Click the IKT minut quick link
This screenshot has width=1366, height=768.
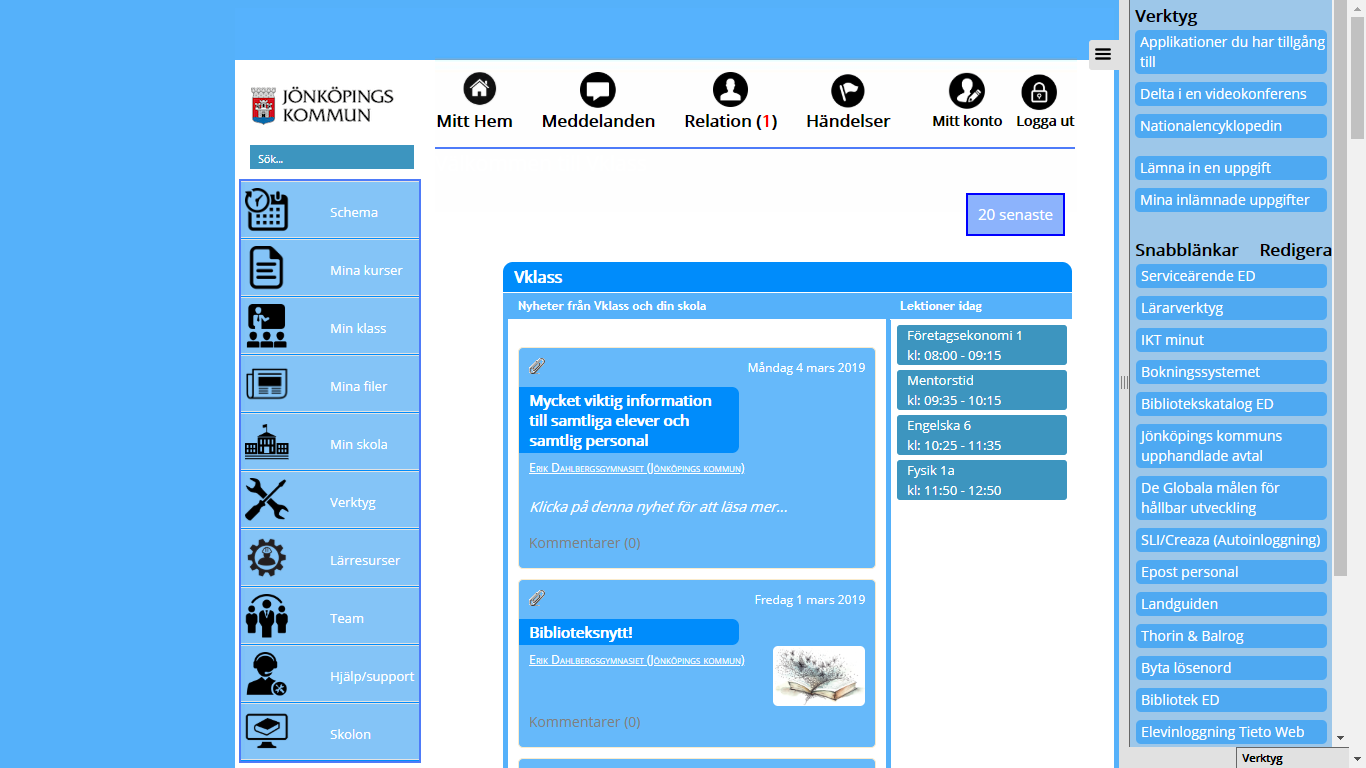coord(1231,340)
